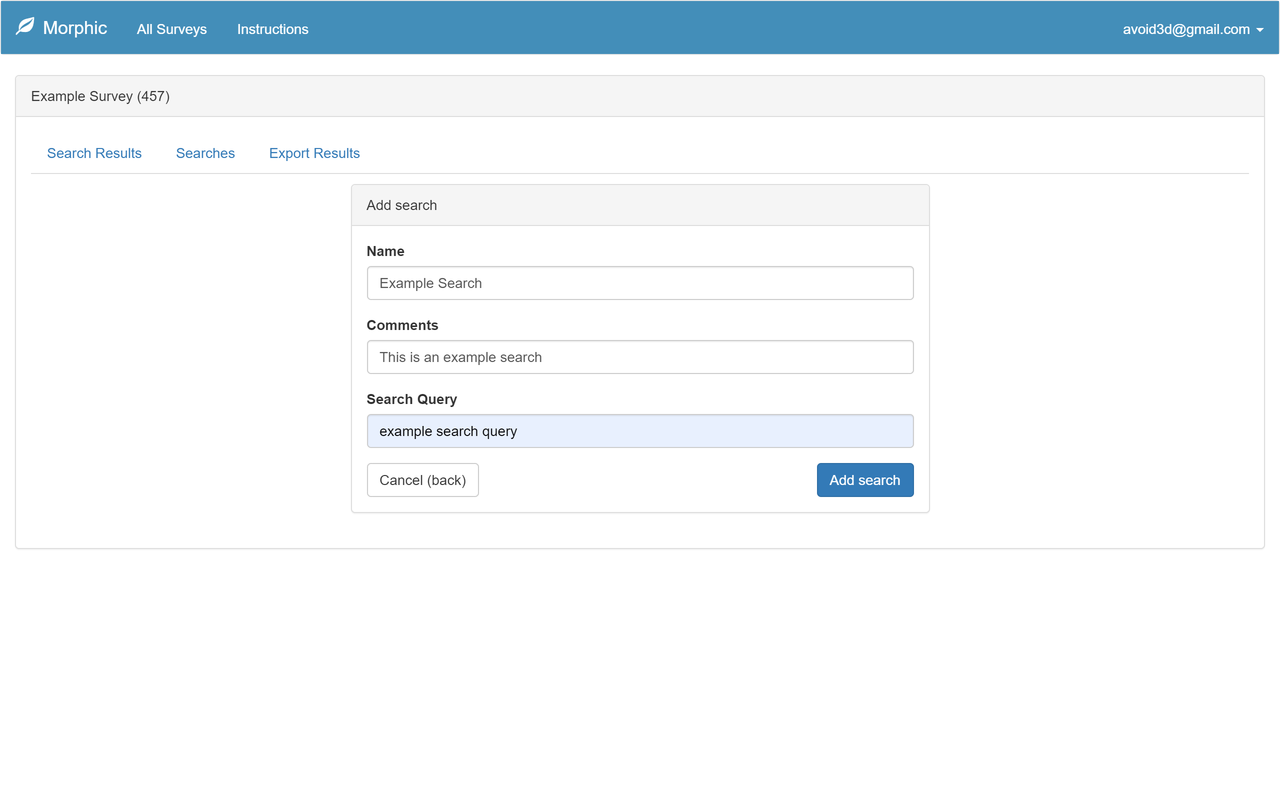Image resolution: width=1280 pixels, height=800 pixels.
Task: Switch to the Searches tab
Action: (205, 153)
